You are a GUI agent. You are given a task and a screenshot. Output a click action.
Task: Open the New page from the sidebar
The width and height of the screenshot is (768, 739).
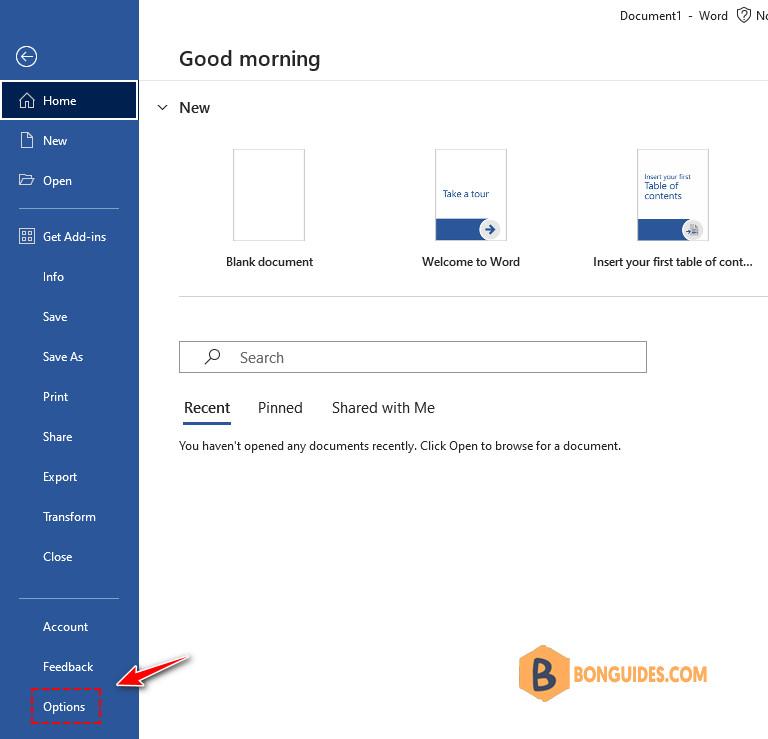69,141
